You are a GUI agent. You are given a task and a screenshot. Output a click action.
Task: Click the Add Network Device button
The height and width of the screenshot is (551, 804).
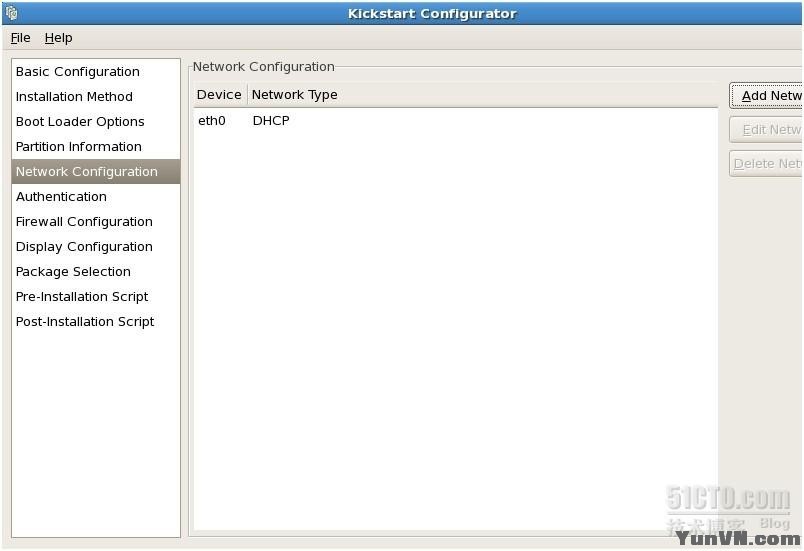point(766,96)
